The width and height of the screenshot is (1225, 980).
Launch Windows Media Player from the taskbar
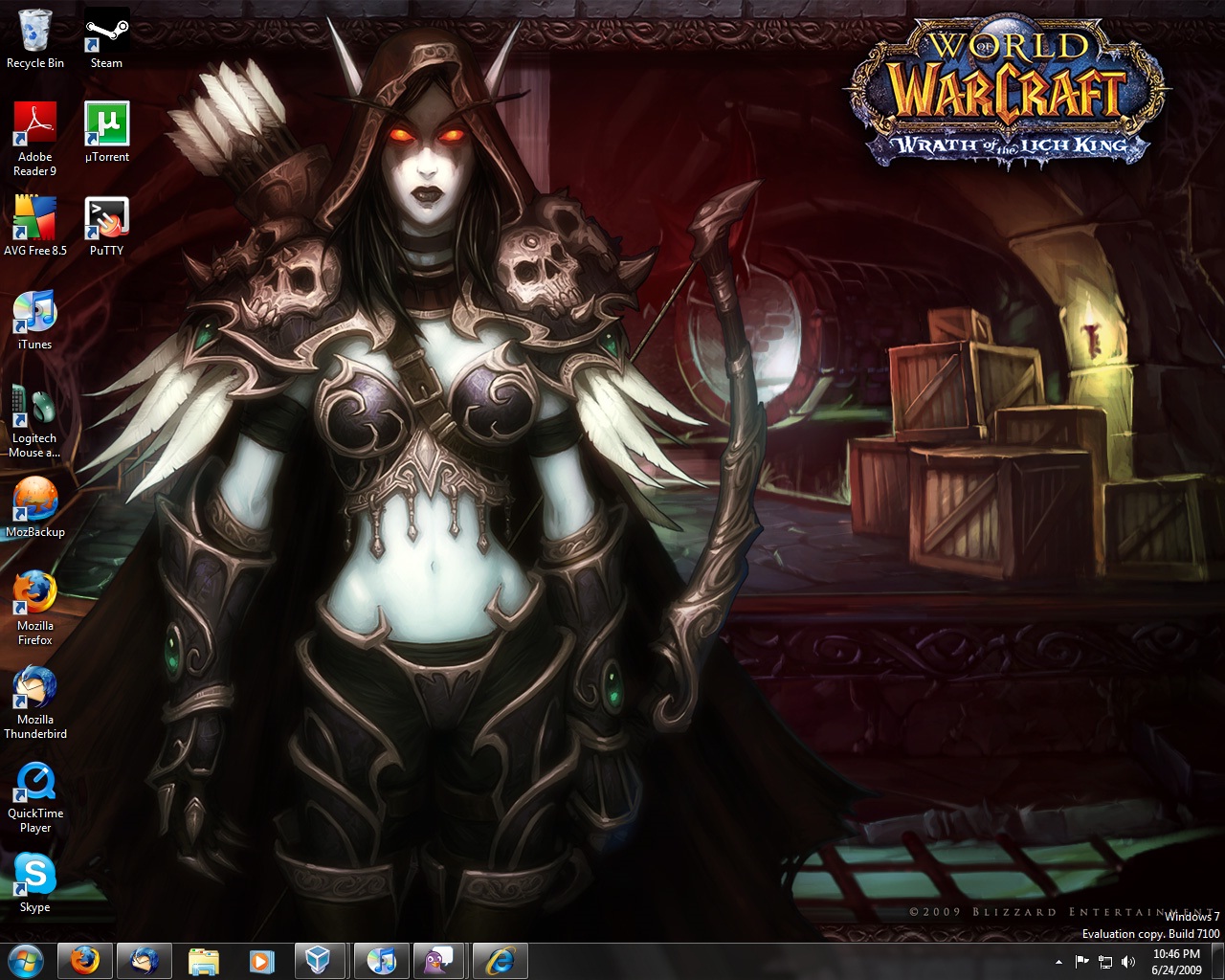(261, 961)
